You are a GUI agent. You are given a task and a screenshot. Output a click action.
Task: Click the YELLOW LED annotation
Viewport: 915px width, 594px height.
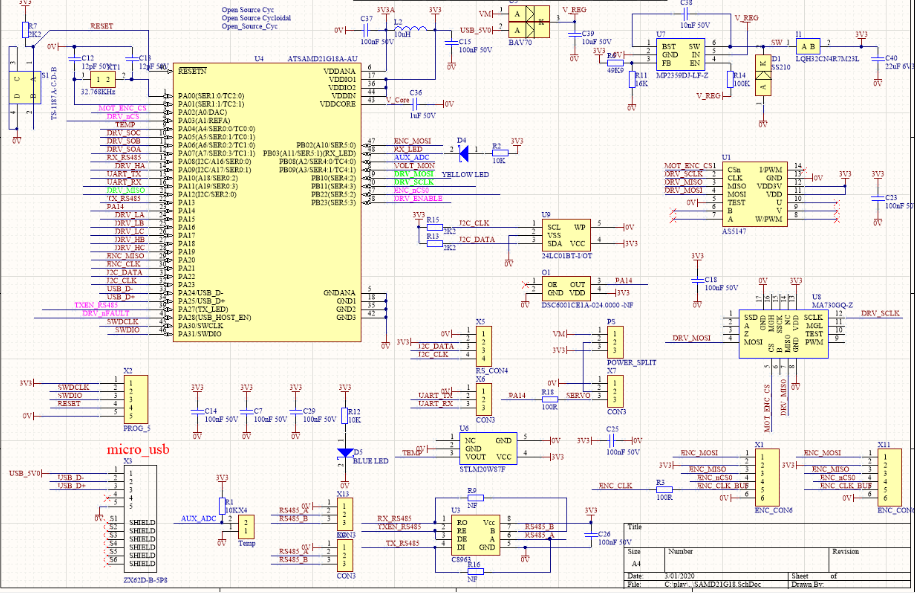pos(465,174)
